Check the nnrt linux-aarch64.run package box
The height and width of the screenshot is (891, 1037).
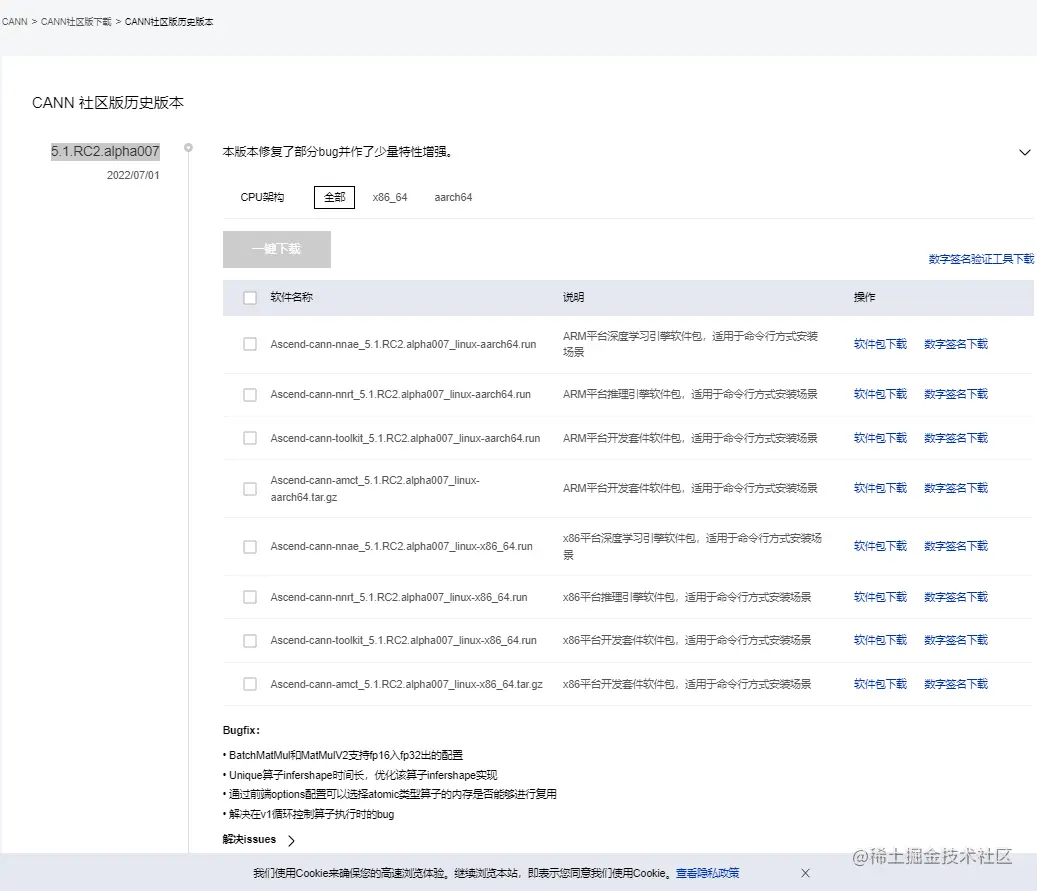coord(250,395)
